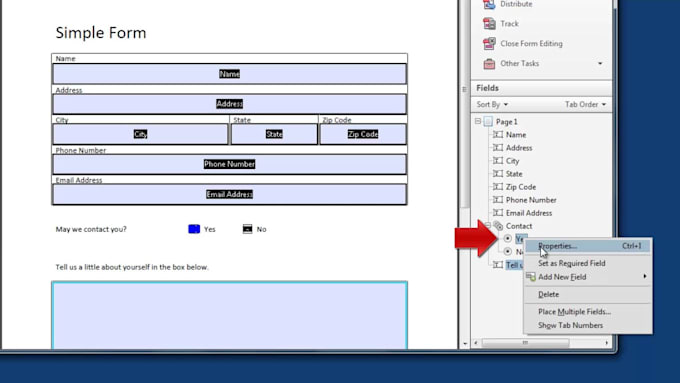Image resolution: width=680 pixels, height=383 pixels.
Task: Click the Contact radio group icon
Action: click(x=498, y=226)
